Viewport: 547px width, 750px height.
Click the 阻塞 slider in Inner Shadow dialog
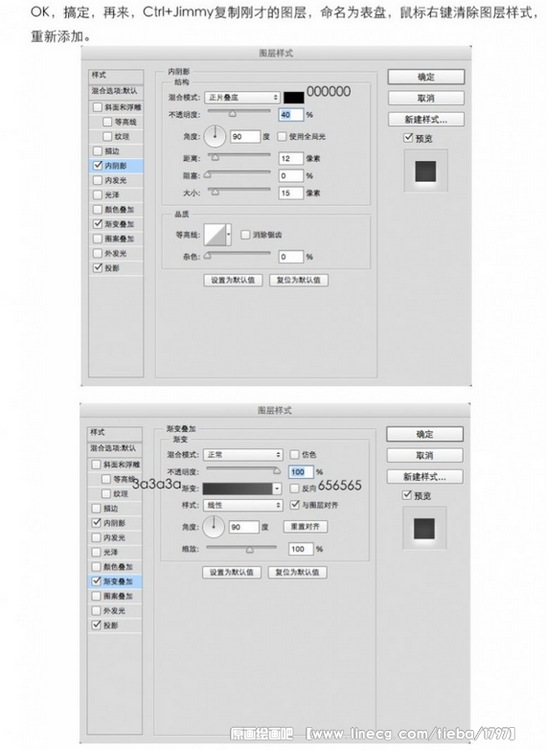tap(239, 174)
